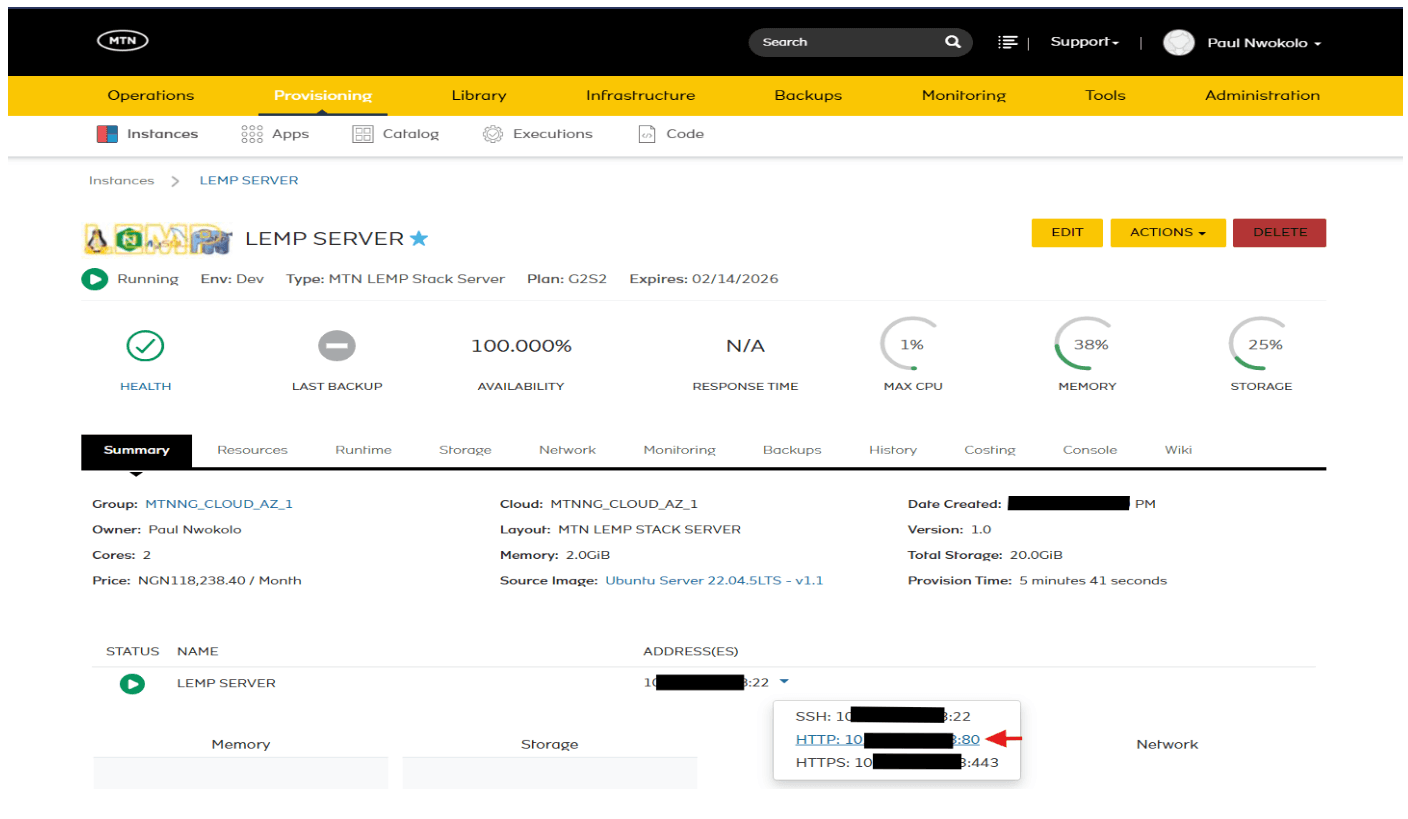
Task: Click Paul Nwokolo's avatar
Action: (1179, 42)
